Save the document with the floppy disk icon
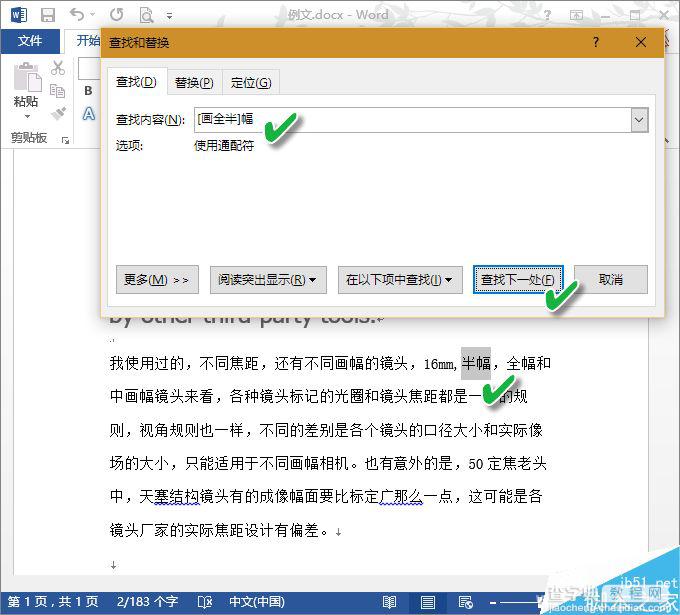The height and width of the screenshot is (615, 680). [x=48, y=15]
